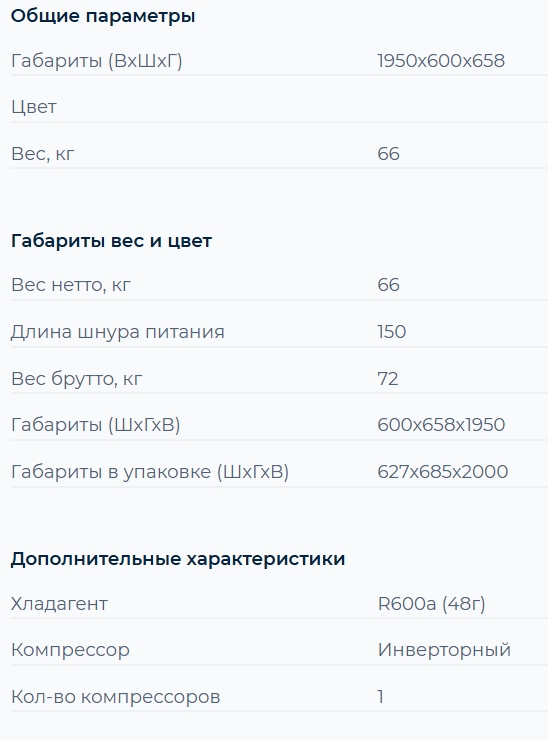Click the value 150 for cord length

point(391,332)
